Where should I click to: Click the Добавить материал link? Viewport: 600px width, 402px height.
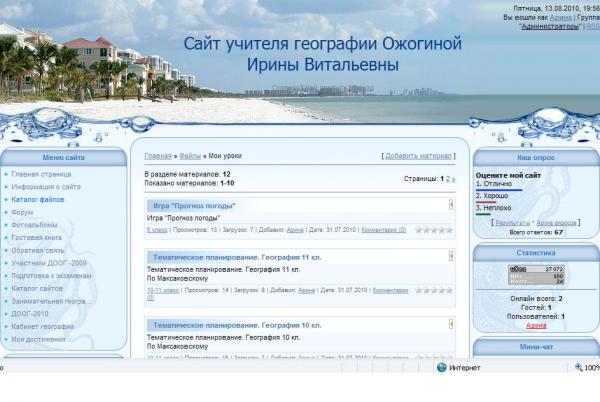[x=418, y=156]
